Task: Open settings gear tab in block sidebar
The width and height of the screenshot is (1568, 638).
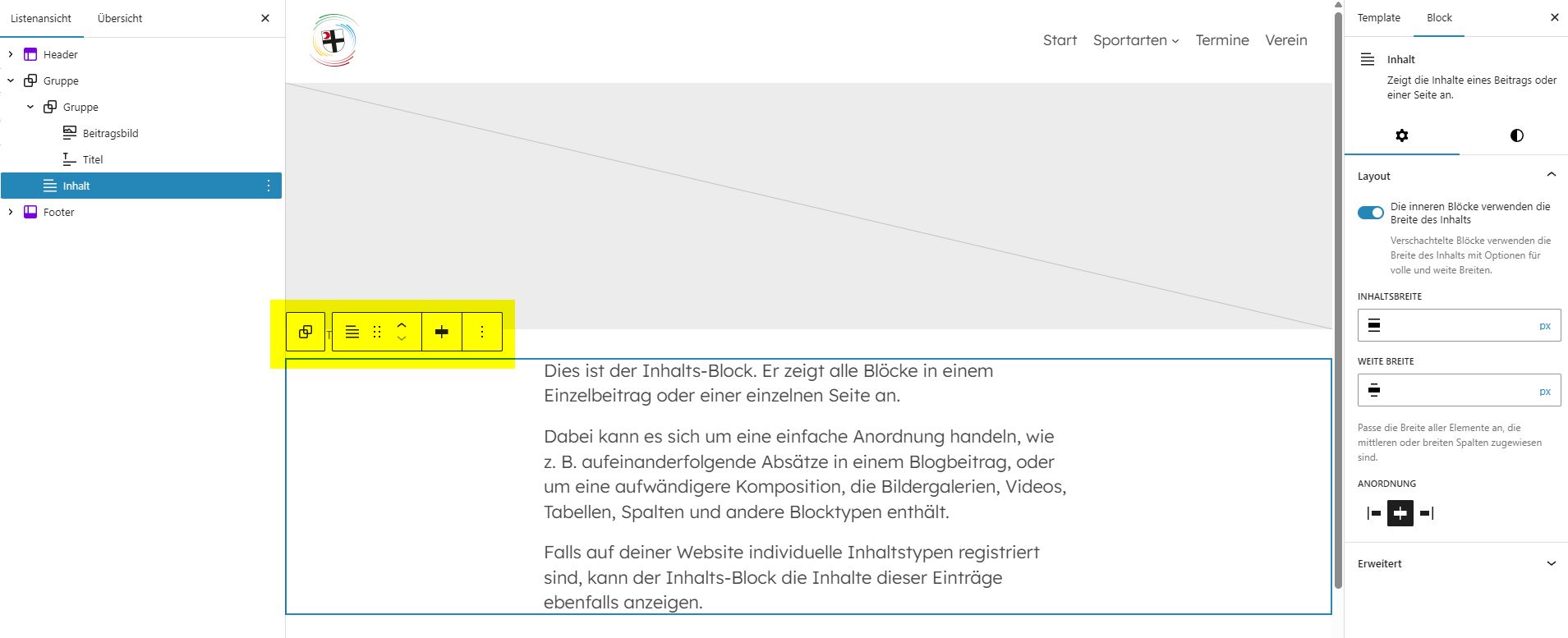Action: click(1402, 135)
